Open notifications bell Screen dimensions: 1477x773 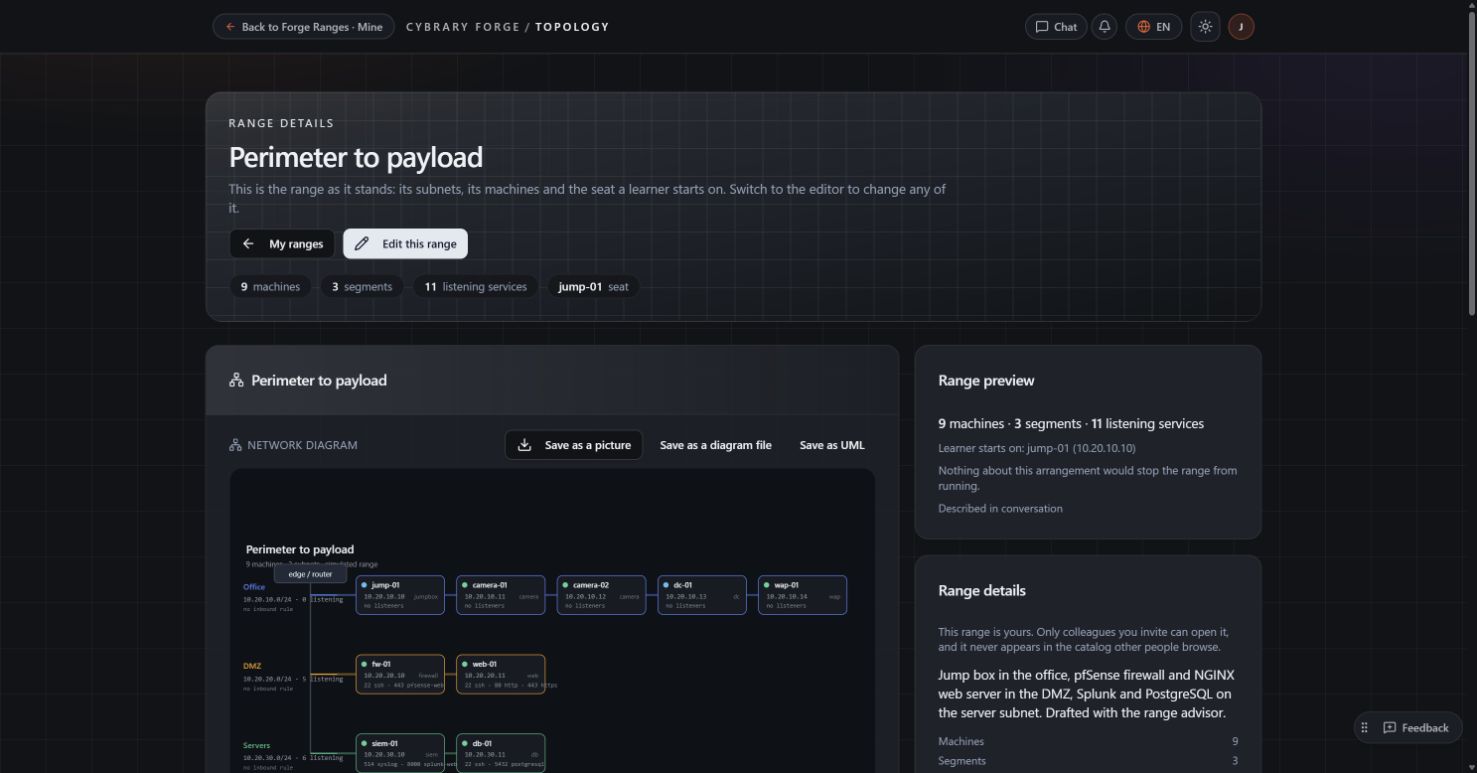1104,27
